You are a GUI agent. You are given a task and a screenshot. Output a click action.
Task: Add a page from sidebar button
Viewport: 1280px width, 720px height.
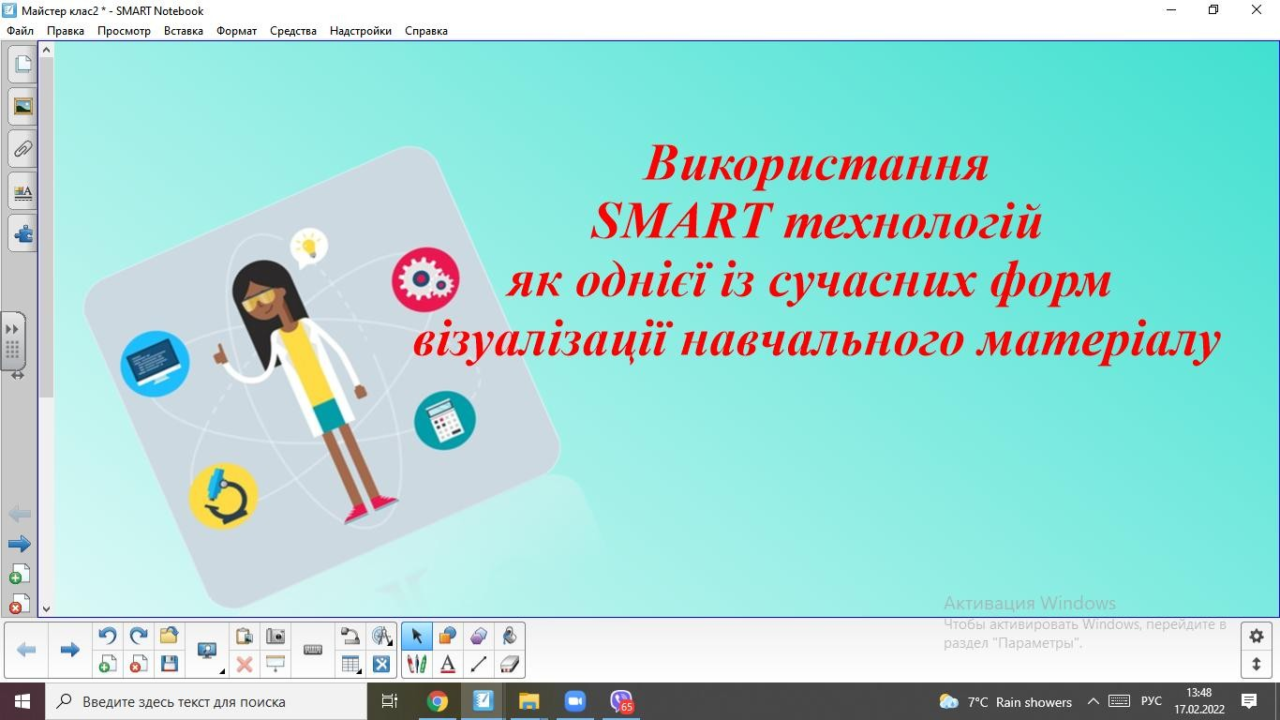point(19,574)
